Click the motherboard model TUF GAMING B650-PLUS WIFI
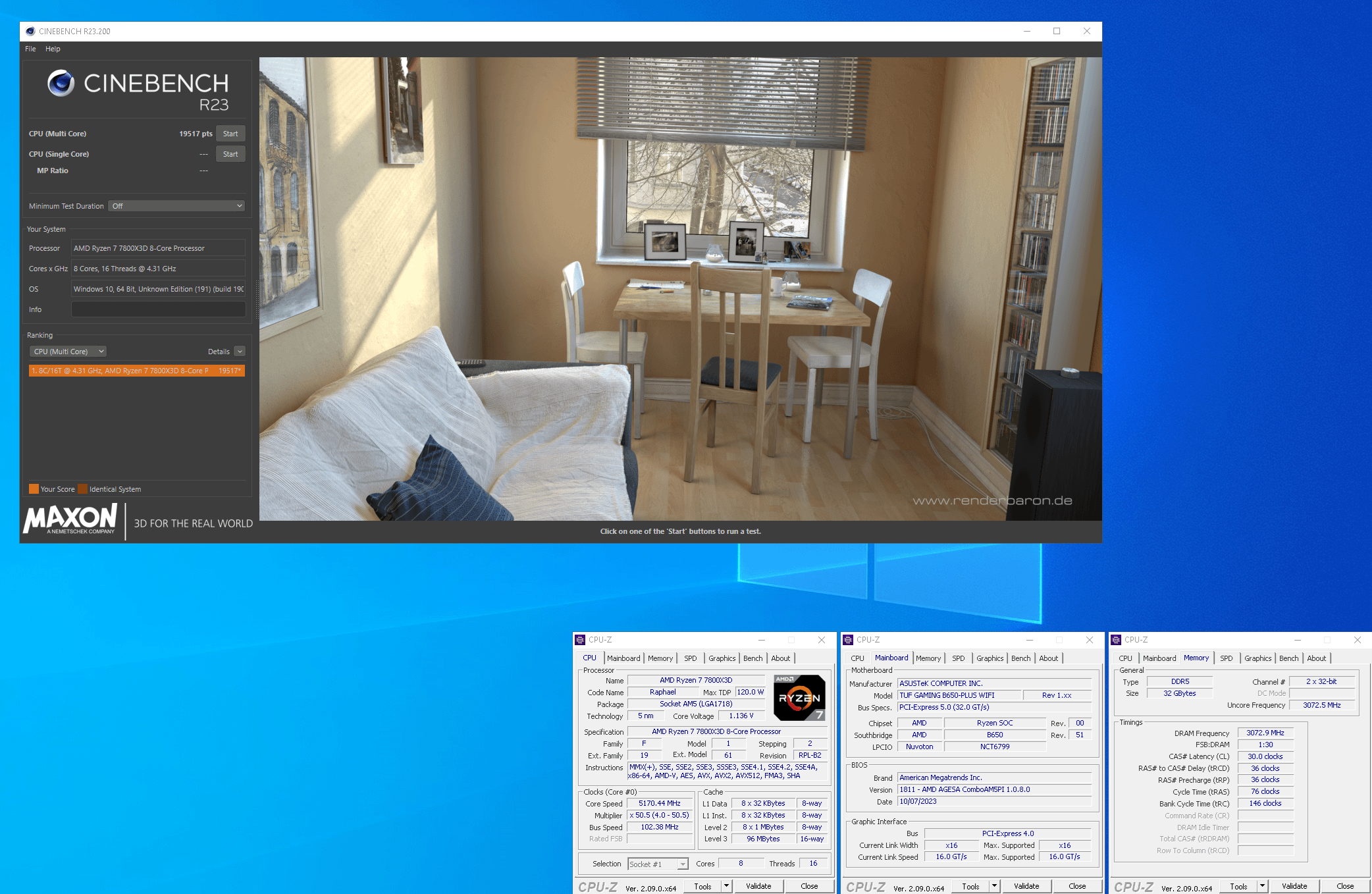The width and height of the screenshot is (1372, 894). pyautogui.click(x=959, y=695)
